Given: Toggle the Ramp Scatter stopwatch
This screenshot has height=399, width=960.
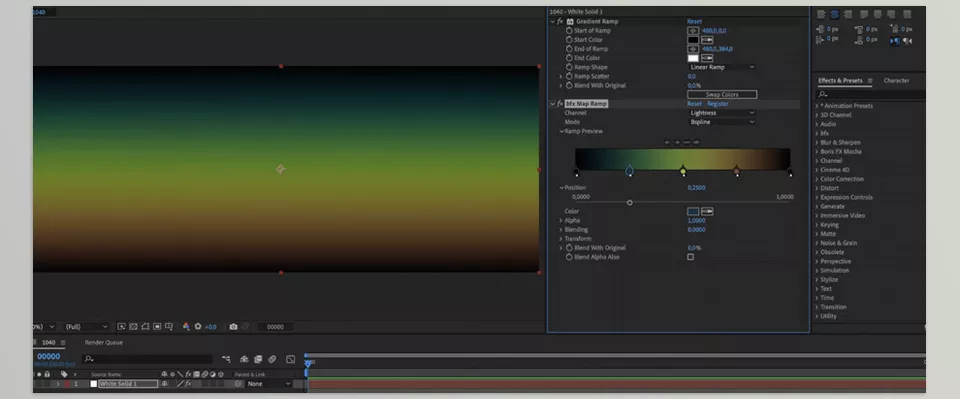Looking at the screenshot, I should pyautogui.click(x=569, y=76).
